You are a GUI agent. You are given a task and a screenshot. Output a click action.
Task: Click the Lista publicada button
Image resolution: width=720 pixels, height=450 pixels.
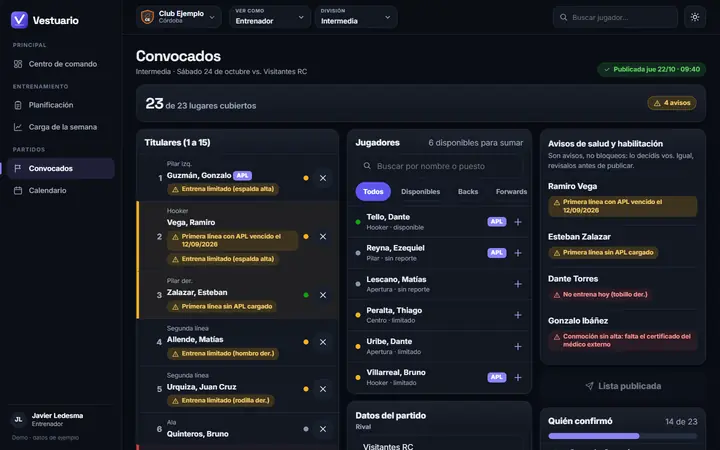(623, 386)
